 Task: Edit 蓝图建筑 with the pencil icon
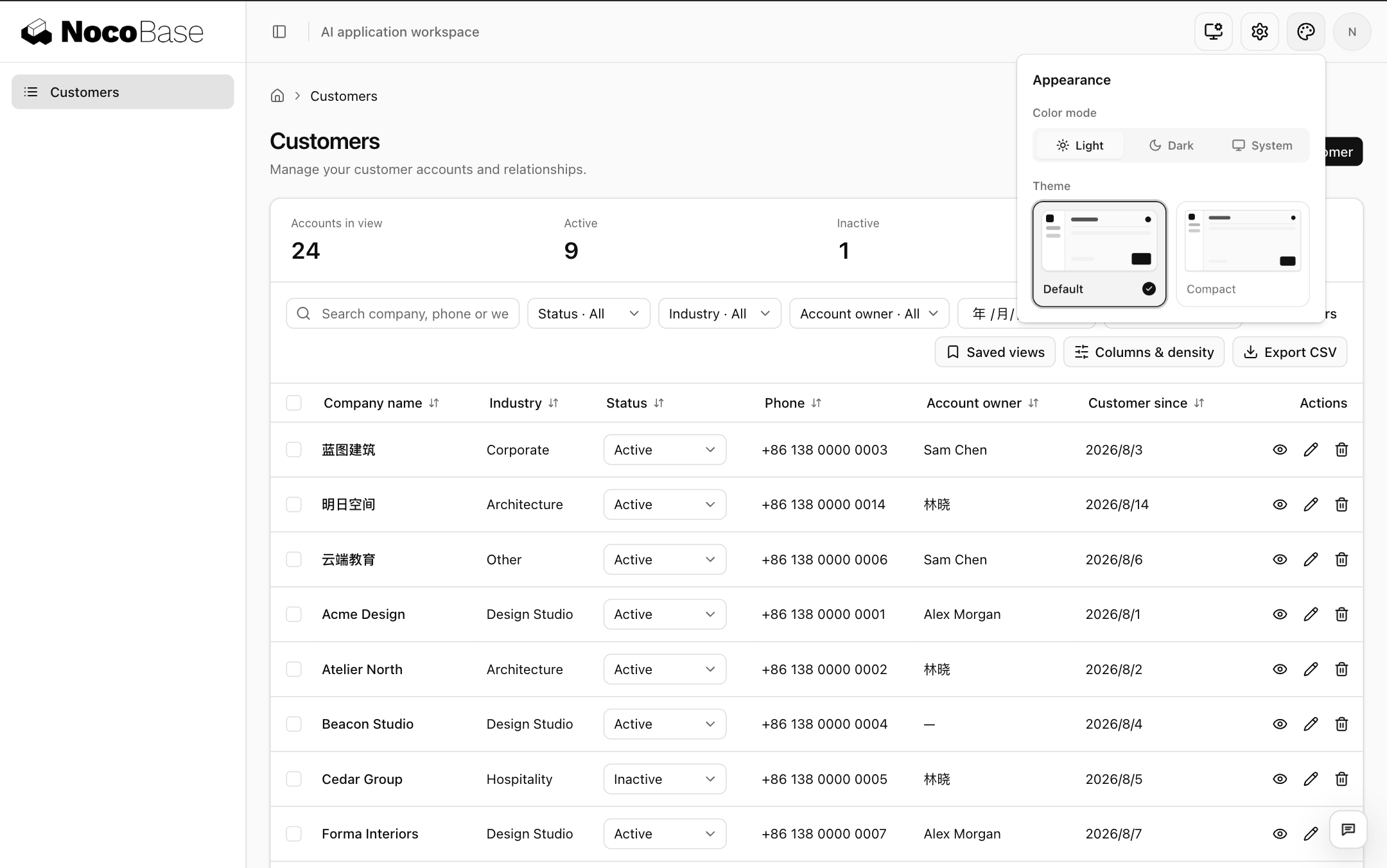[1311, 449]
